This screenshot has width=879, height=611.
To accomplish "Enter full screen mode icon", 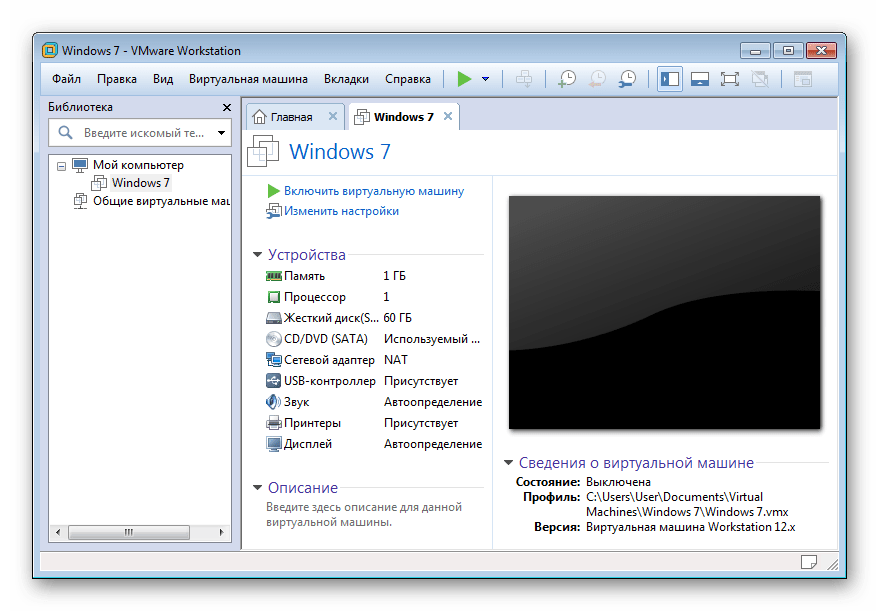I will (x=729, y=79).
